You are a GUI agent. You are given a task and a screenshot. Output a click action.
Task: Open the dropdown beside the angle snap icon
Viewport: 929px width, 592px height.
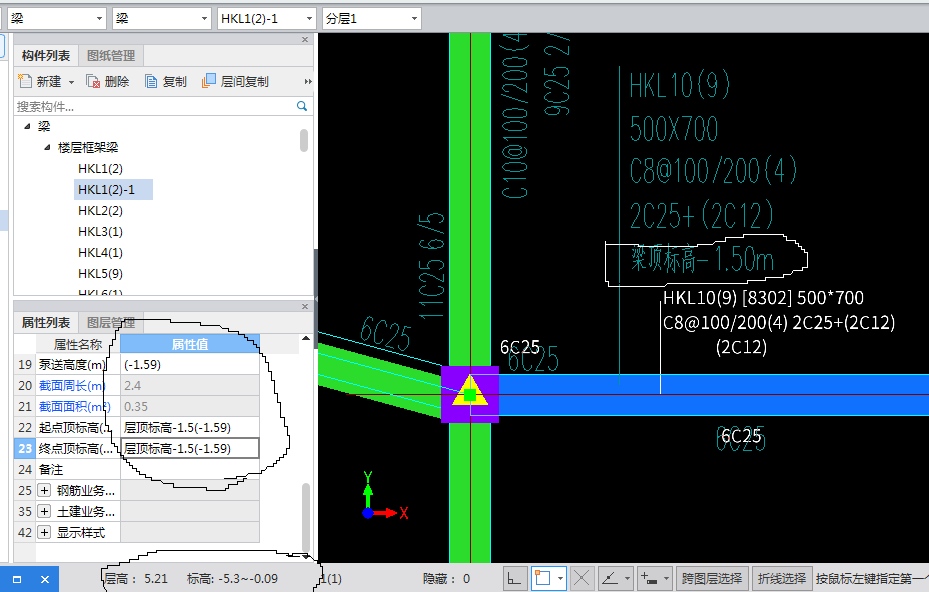[627, 578]
